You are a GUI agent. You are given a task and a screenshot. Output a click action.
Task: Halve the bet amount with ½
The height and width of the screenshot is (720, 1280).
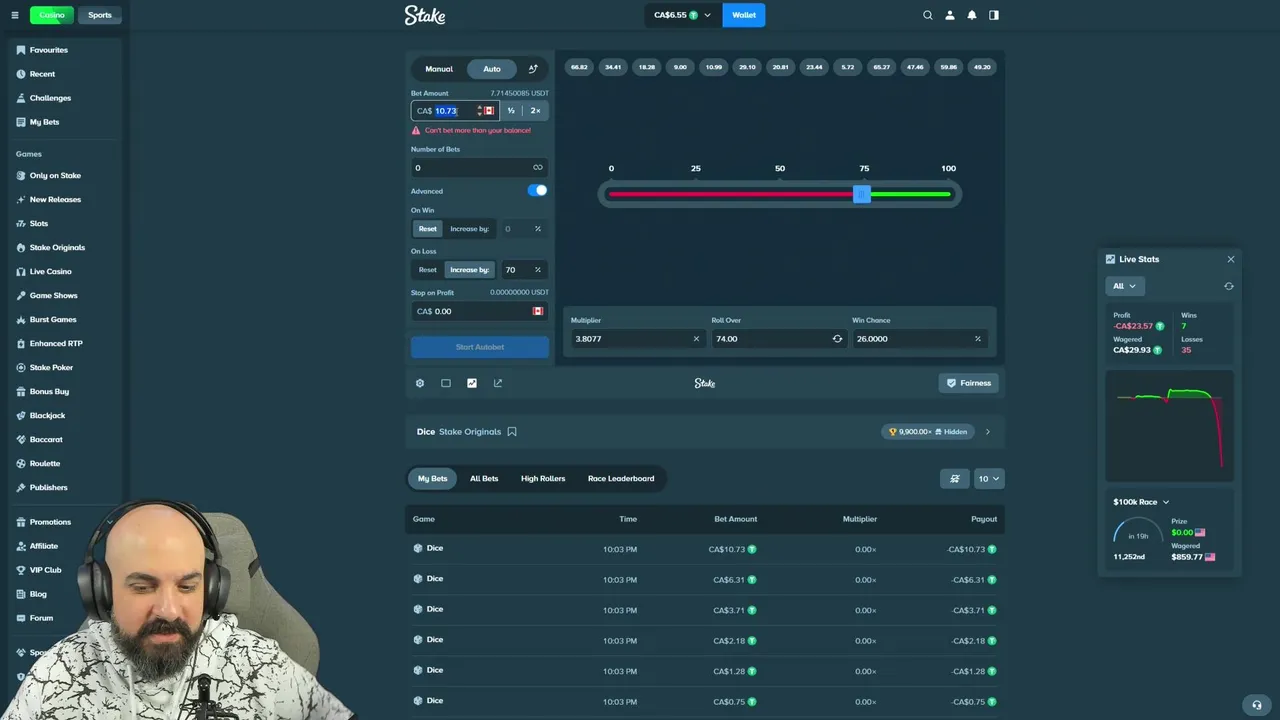click(511, 111)
